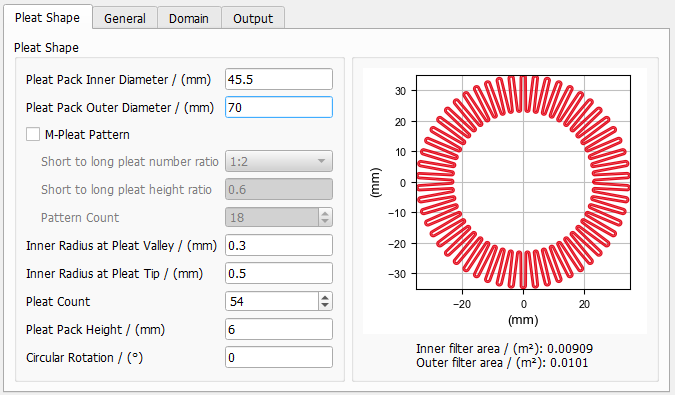Click the Inner filter area readout text
675x395 pixels.
click(504, 349)
